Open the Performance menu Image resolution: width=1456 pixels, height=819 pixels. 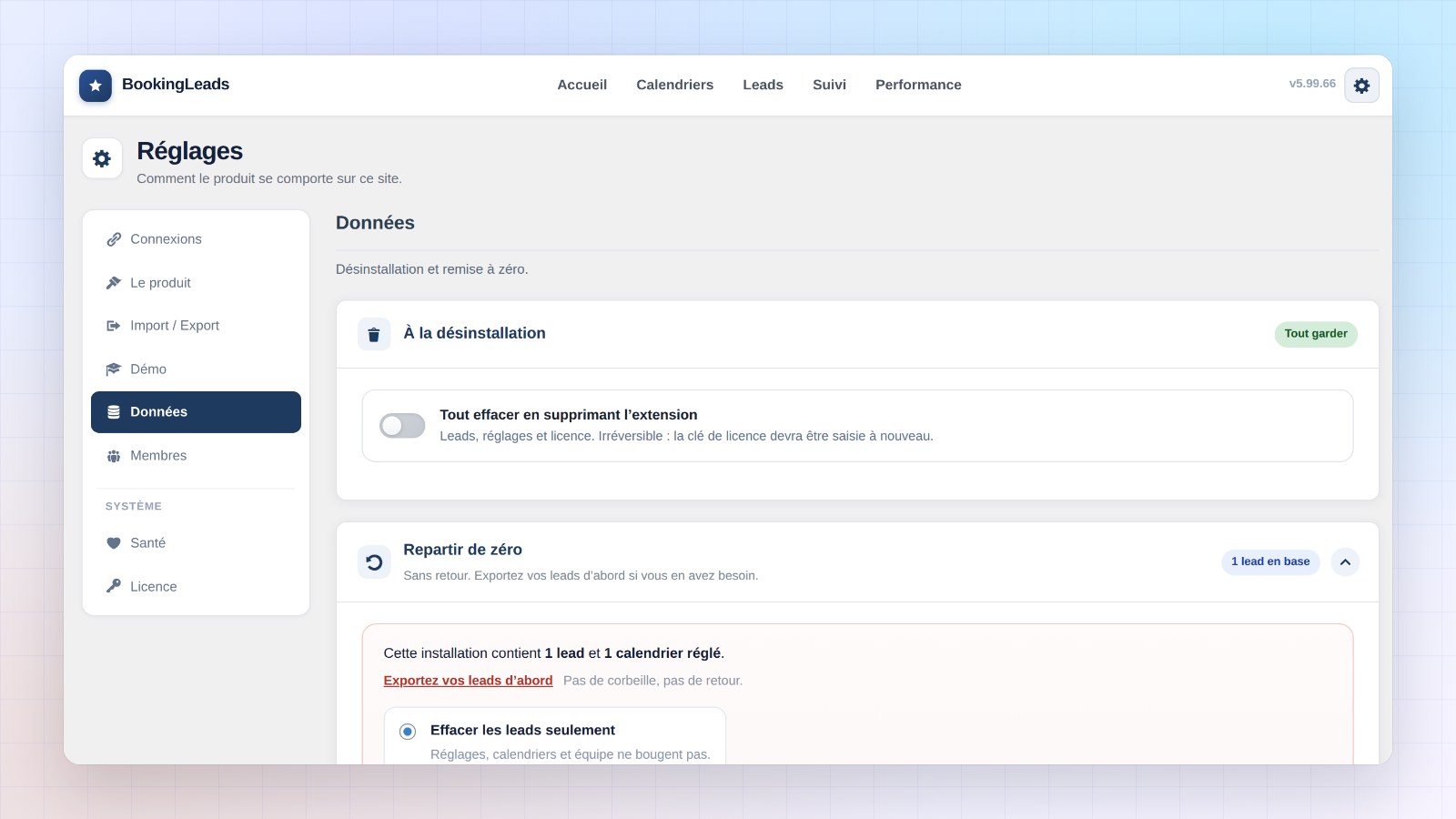pos(918,85)
